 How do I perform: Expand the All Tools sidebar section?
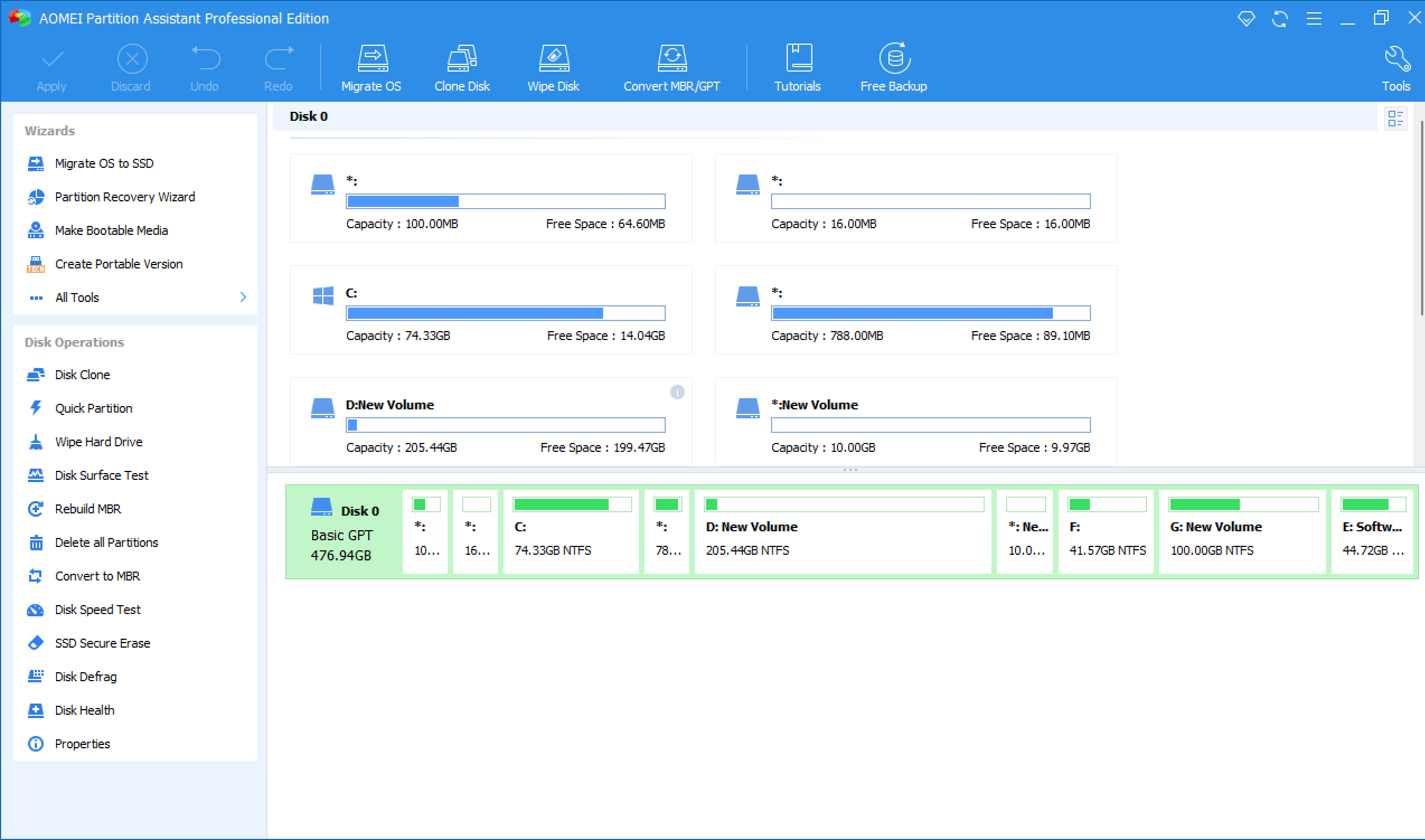pos(243,297)
